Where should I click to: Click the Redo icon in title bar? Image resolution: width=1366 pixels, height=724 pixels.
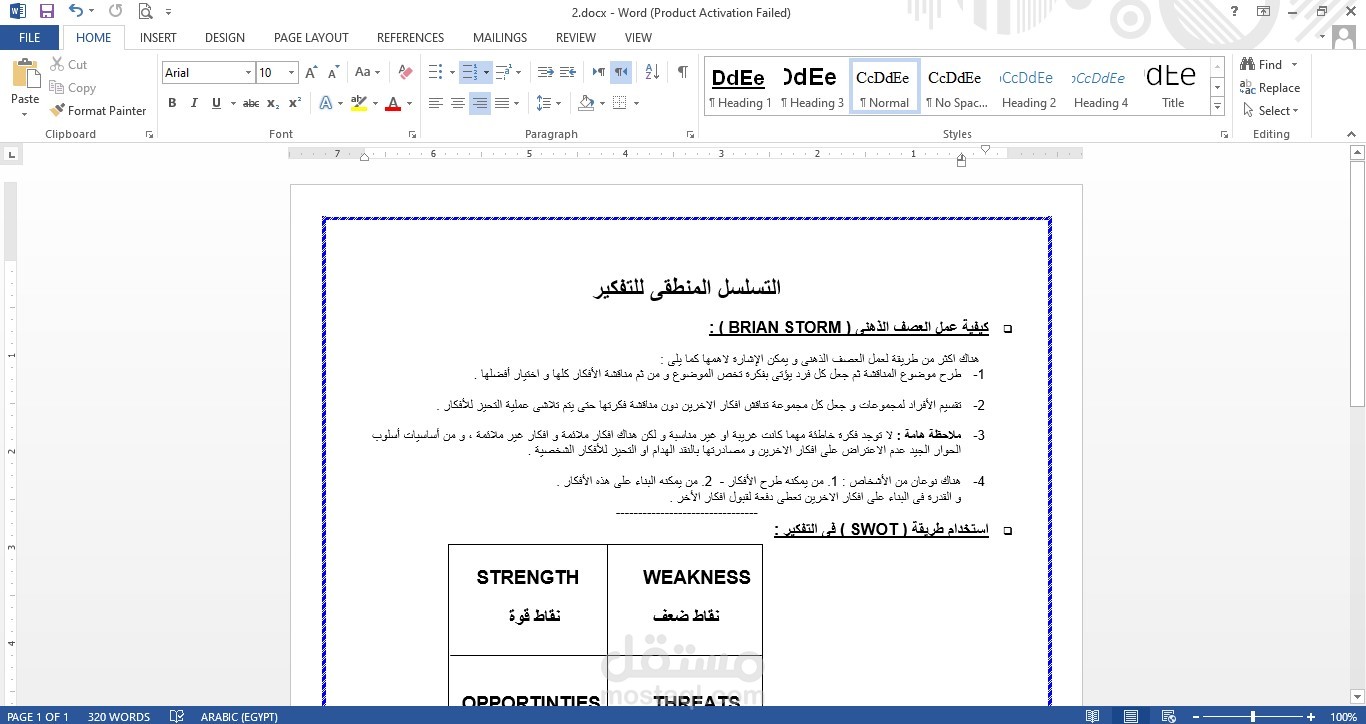(115, 12)
